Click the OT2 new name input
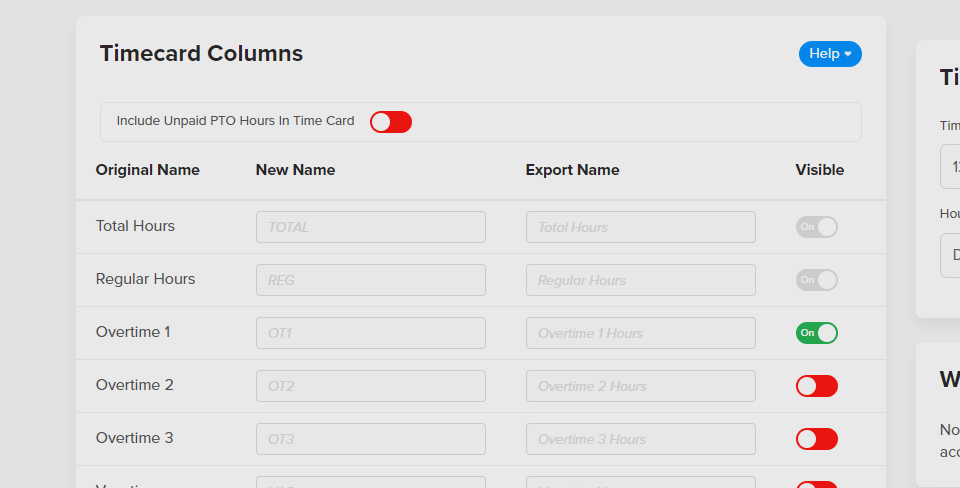 pyautogui.click(x=370, y=386)
